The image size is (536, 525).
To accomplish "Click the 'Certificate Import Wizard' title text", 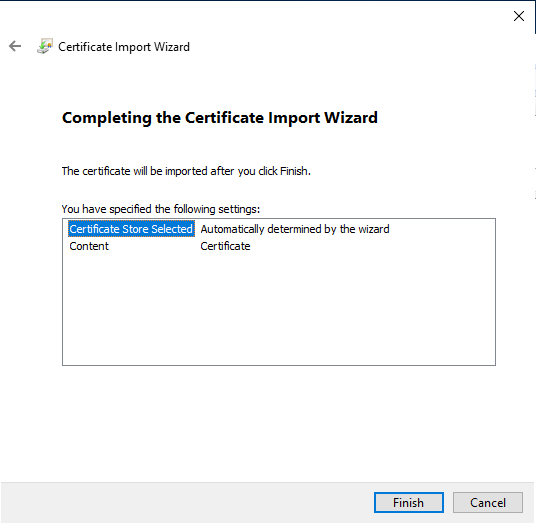I will point(124,47).
